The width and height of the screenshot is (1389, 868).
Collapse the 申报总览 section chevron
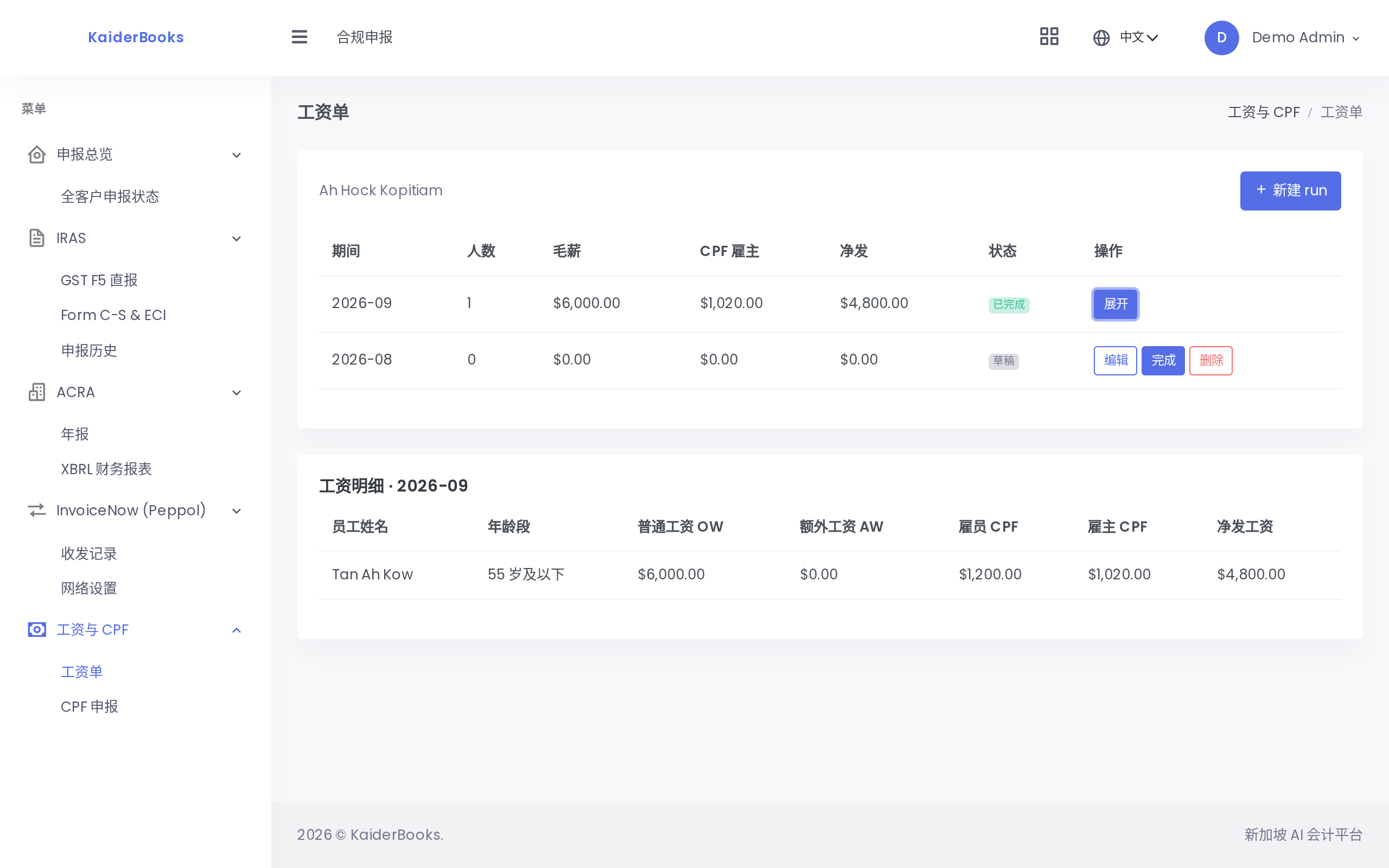click(237, 155)
